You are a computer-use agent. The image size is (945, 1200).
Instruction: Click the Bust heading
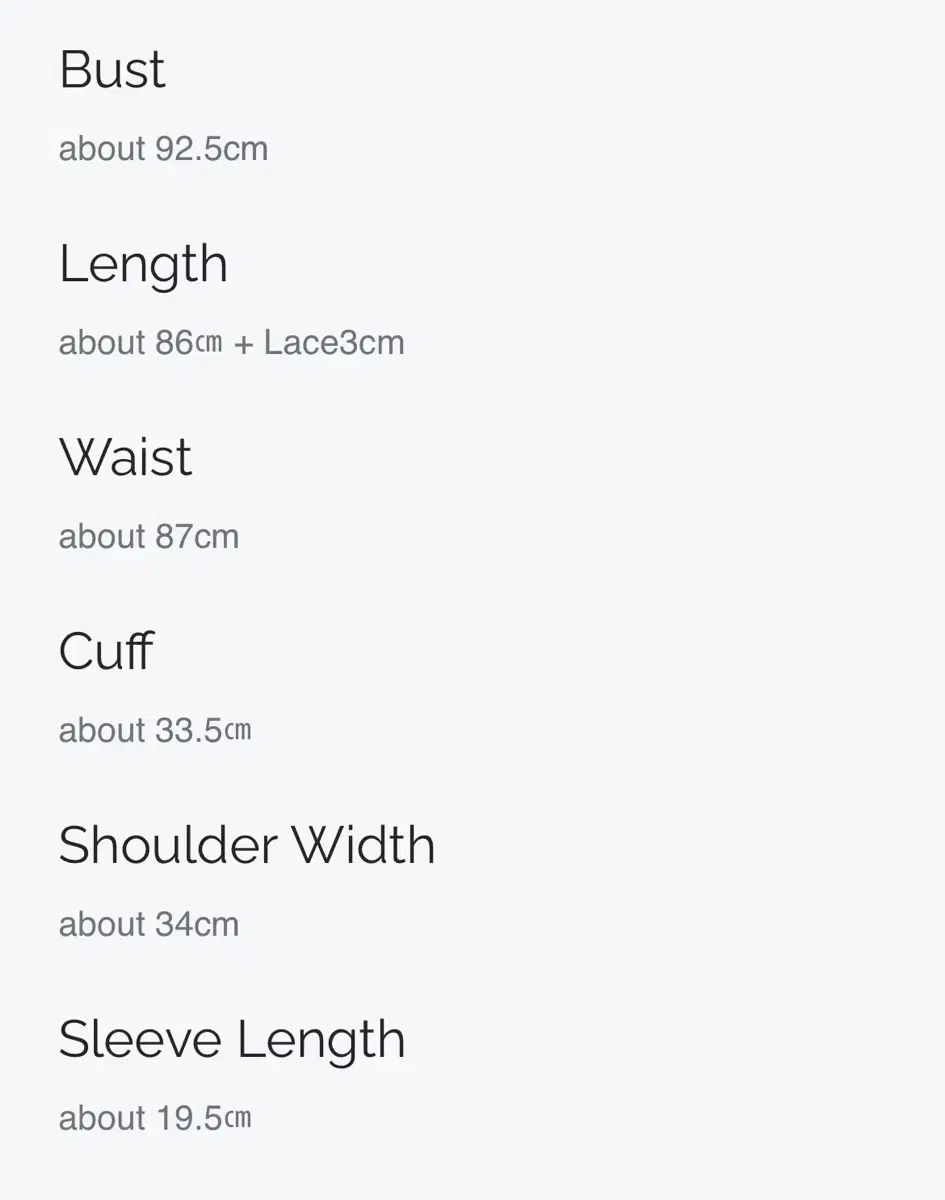tap(112, 71)
